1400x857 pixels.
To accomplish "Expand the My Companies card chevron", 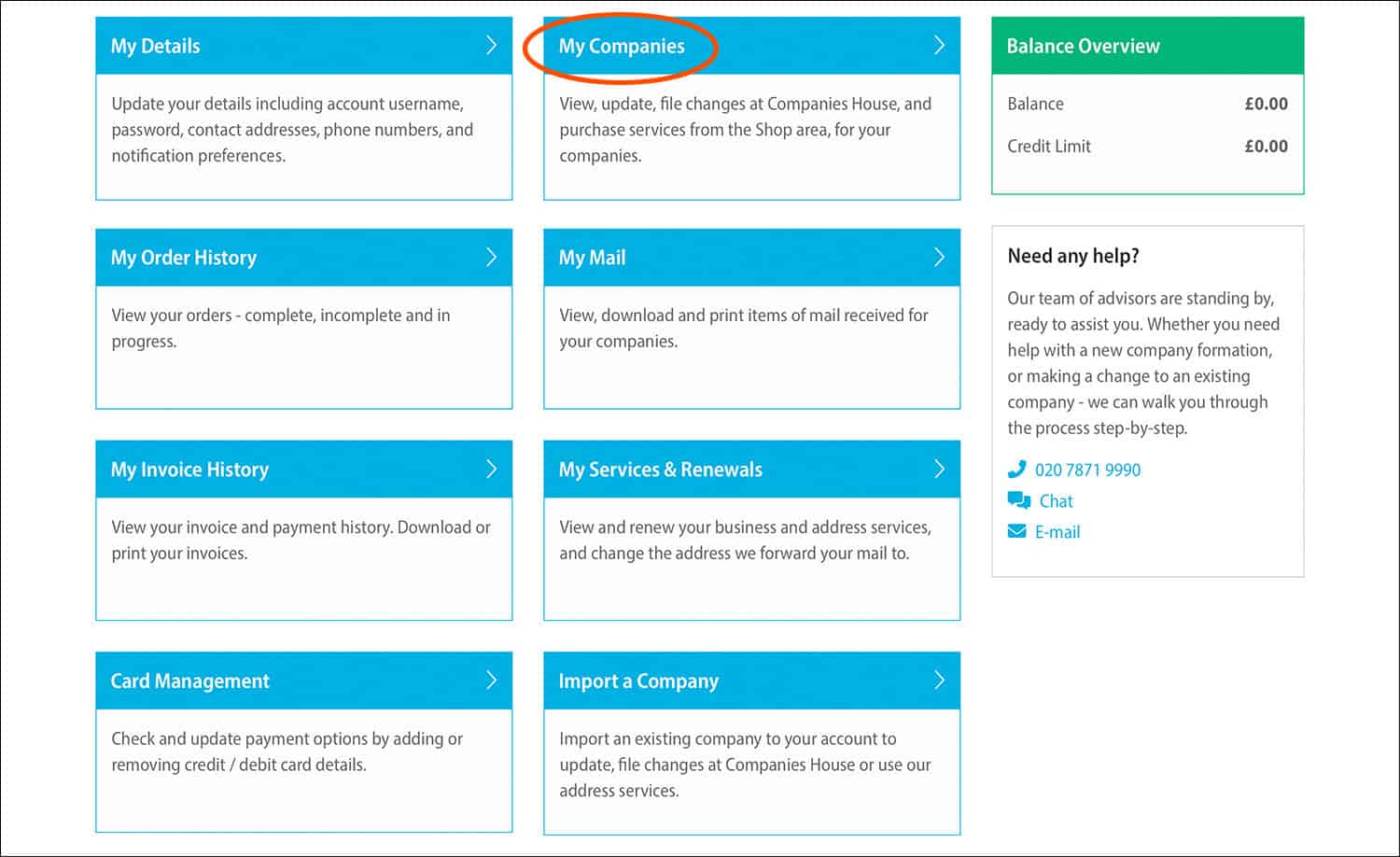I will pyautogui.click(x=942, y=45).
